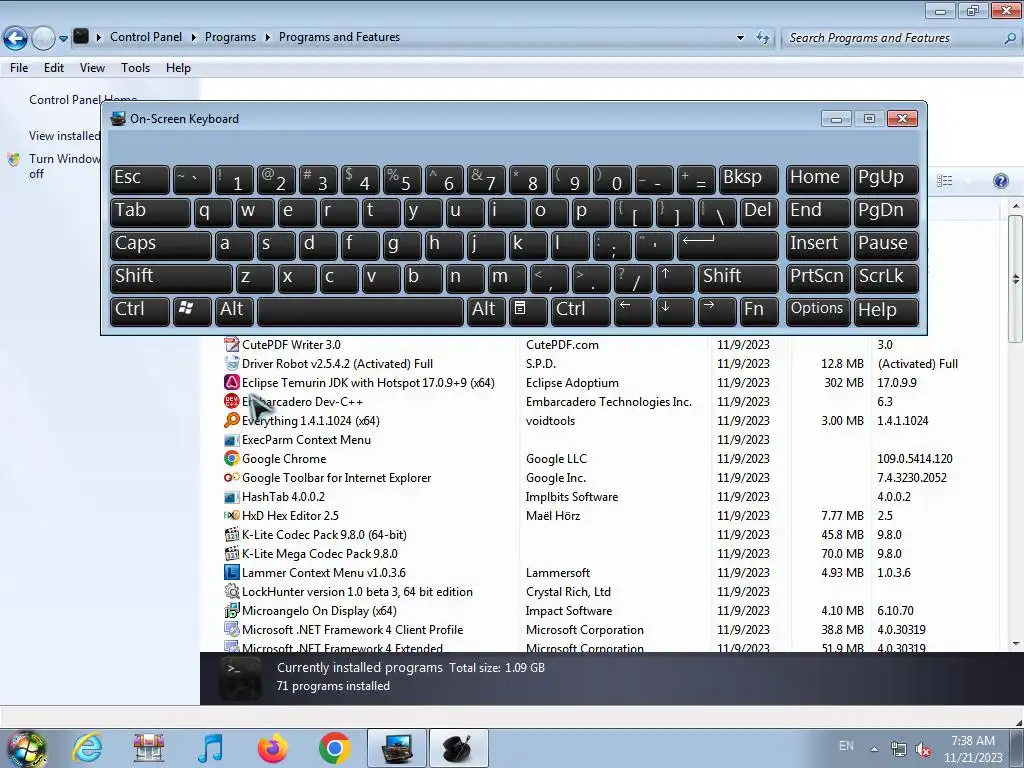This screenshot has height=768, width=1024.
Task: Click the scroll down arrow of program list
Action: coord(1016,644)
